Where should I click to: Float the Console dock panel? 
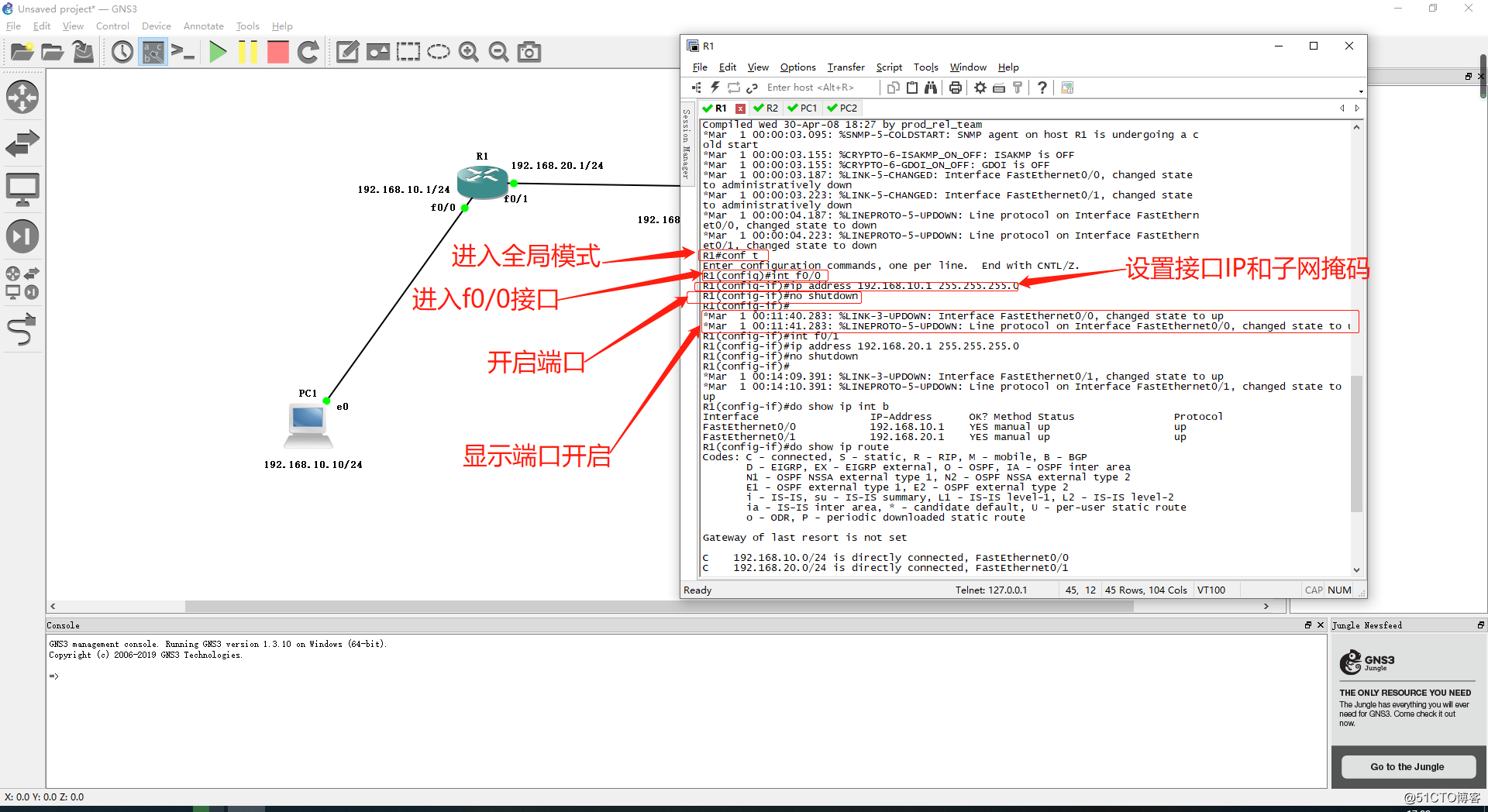click(x=1308, y=624)
